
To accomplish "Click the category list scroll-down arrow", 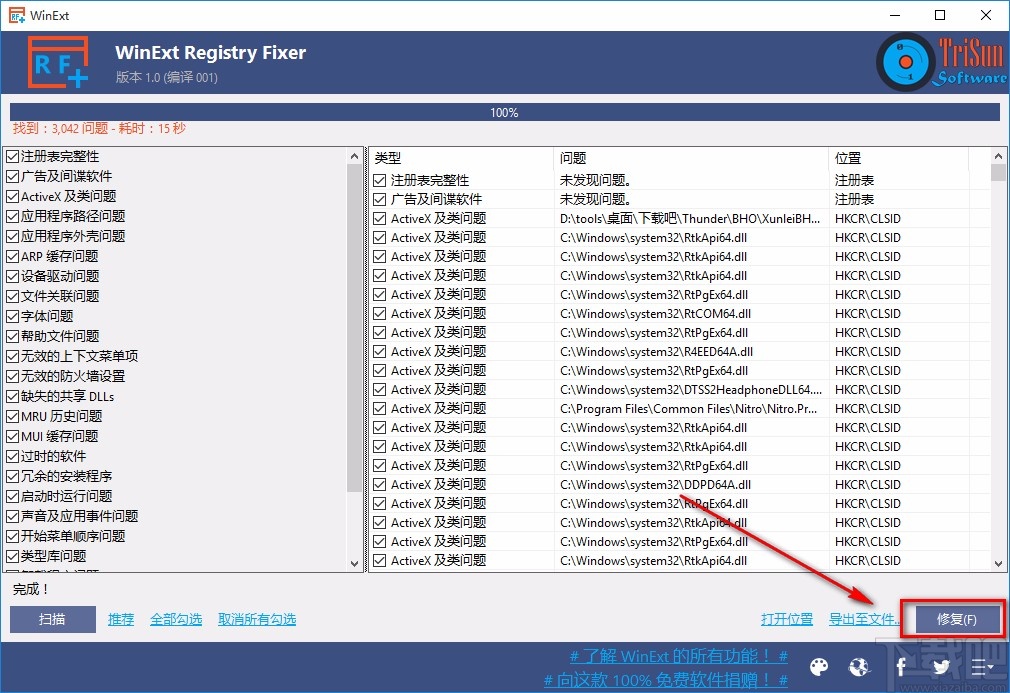I will click(x=354, y=563).
